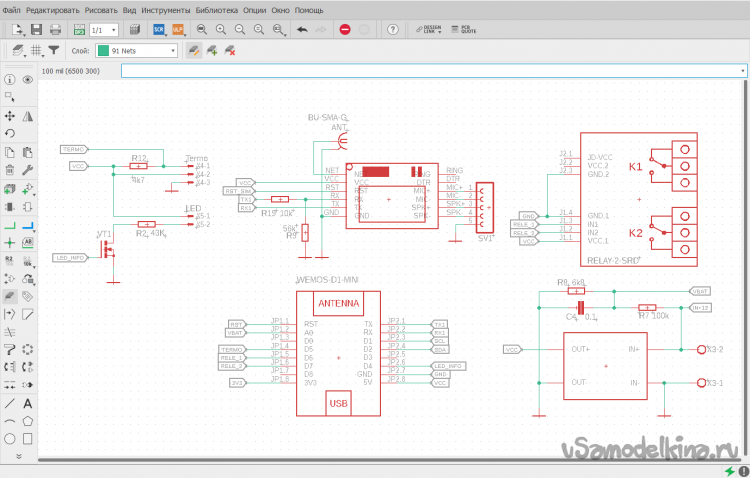
Task: Select the Text tool (letter A)
Action: point(28,403)
